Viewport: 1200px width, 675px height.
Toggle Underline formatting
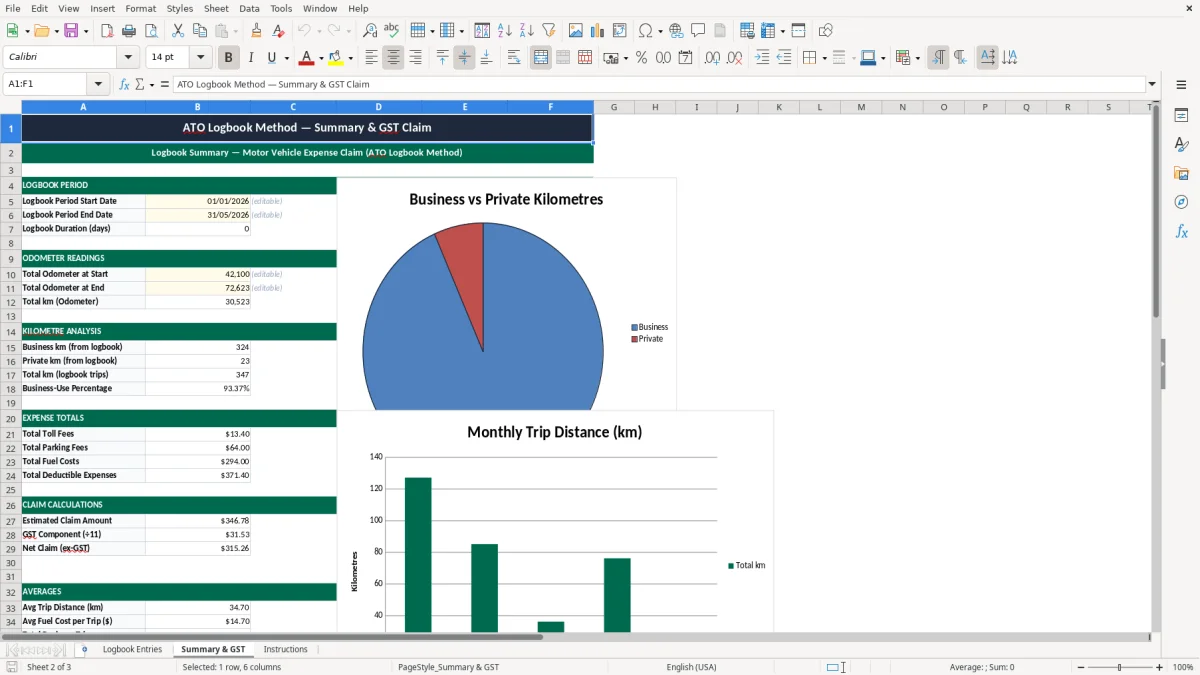[271, 58]
